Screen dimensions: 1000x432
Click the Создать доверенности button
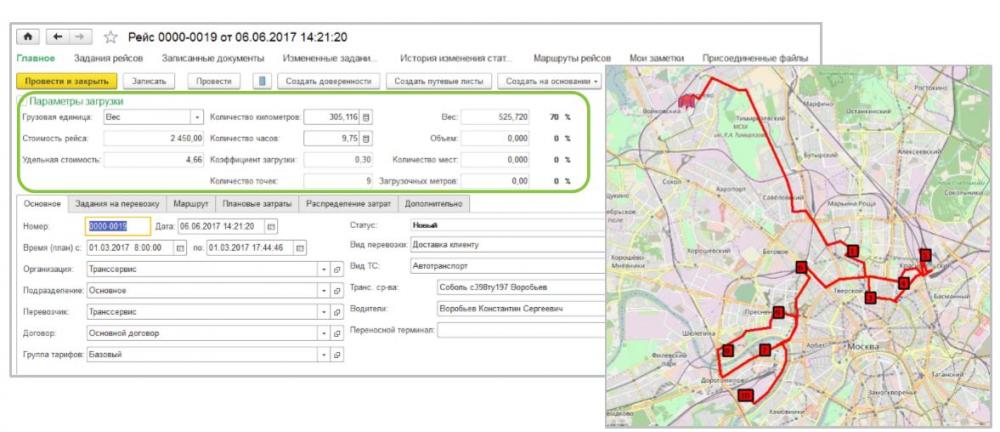click(x=328, y=81)
